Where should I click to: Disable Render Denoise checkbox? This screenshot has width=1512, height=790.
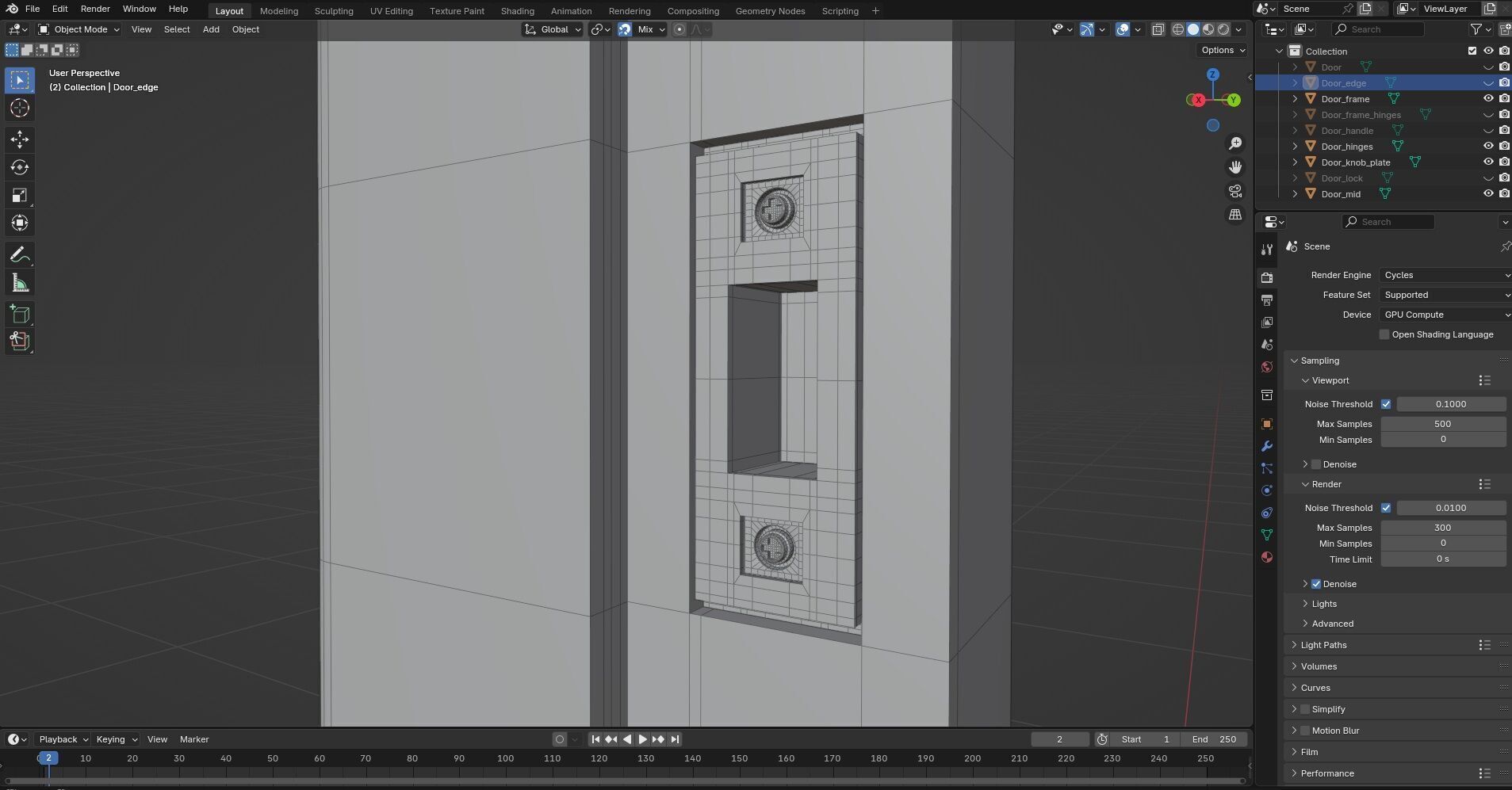[x=1316, y=584]
